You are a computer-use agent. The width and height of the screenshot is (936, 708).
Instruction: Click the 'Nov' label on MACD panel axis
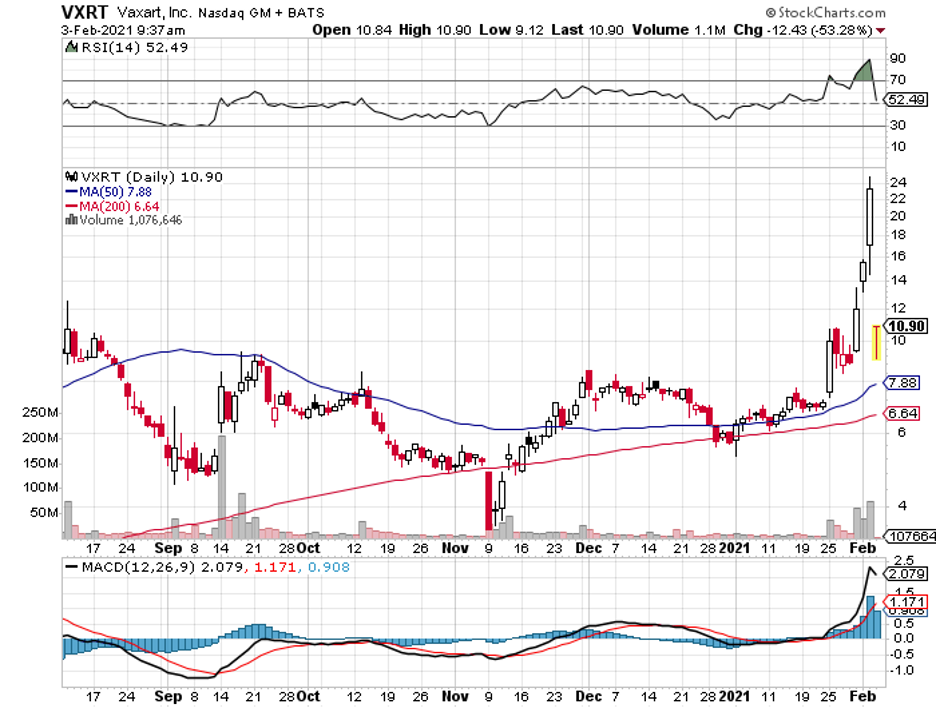click(x=455, y=696)
